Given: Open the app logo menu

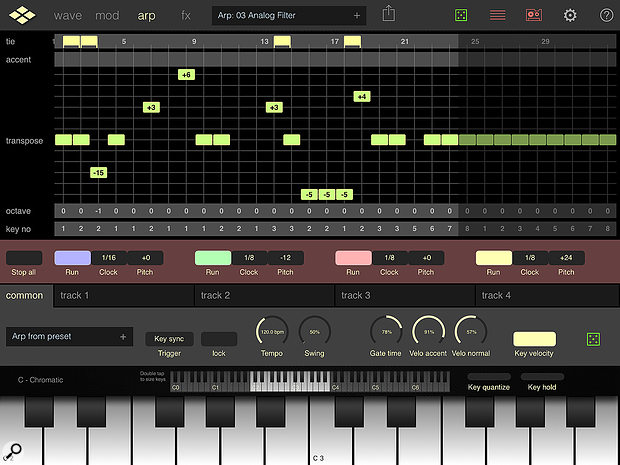Looking at the screenshot, I should pyautogui.click(x=22, y=15).
